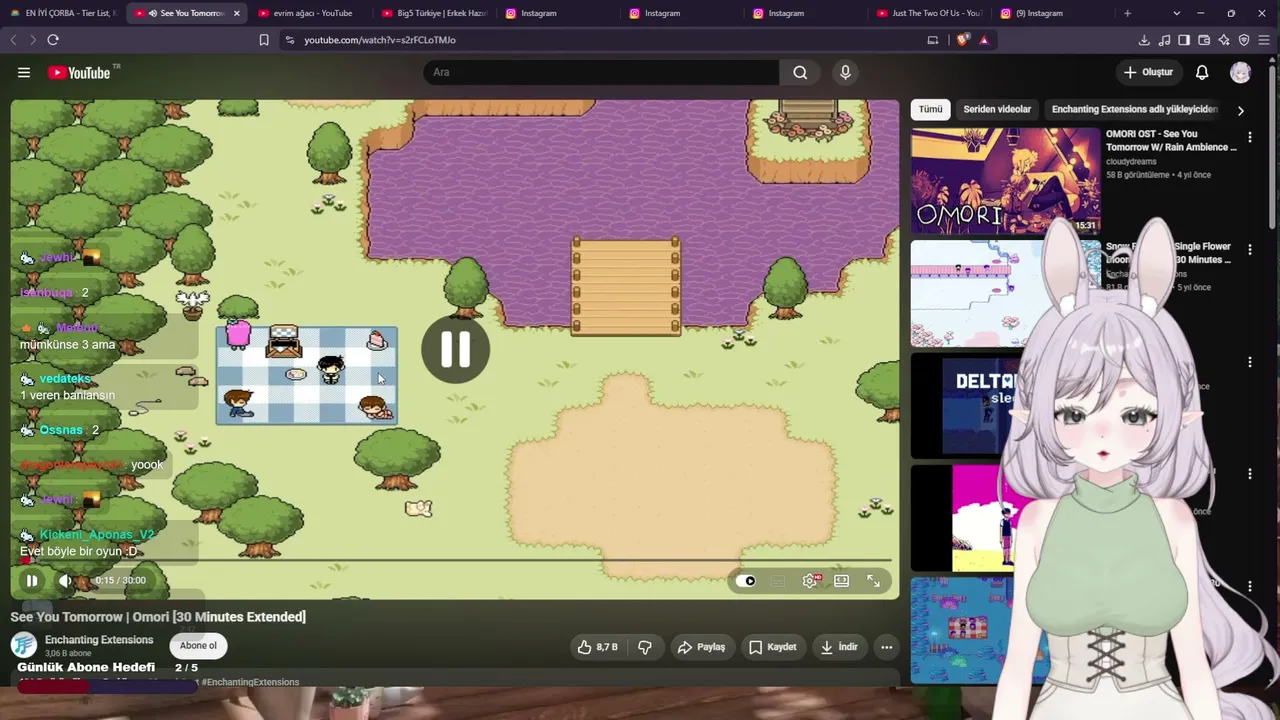Like the video with thumbs up
The image size is (1280, 720).
pyautogui.click(x=597, y=647)
